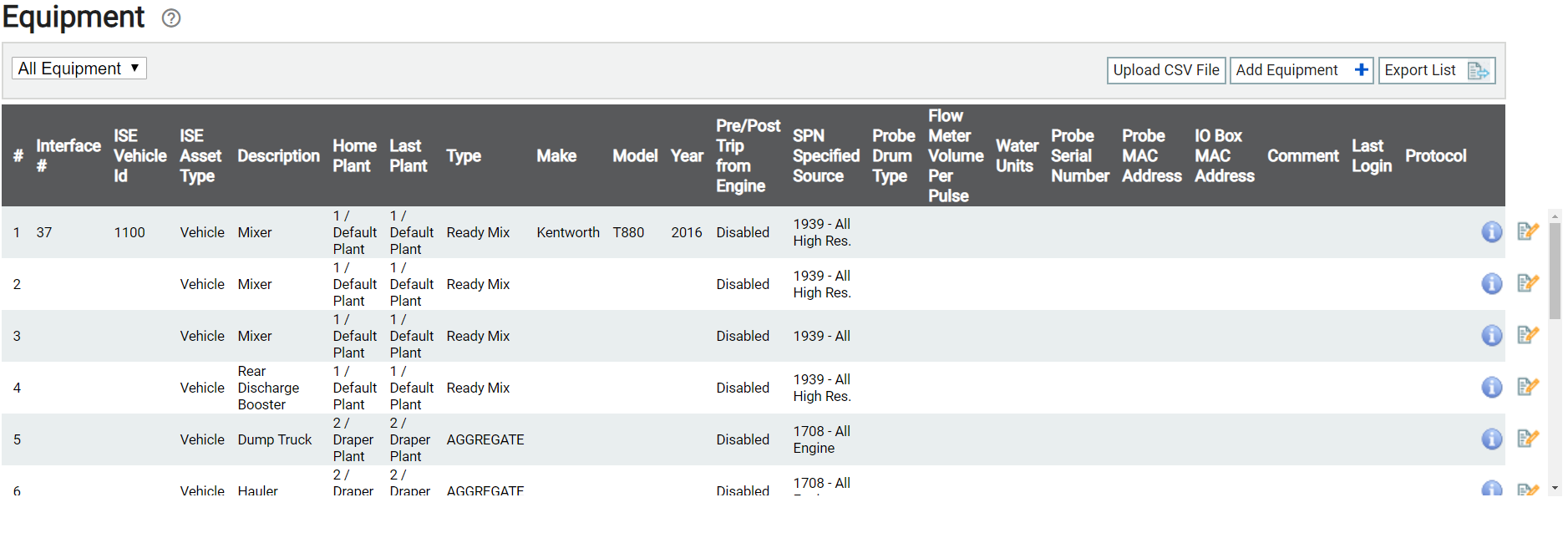
Task: Sort by SPN Specified Source header
Action: (x=826, y=156)
